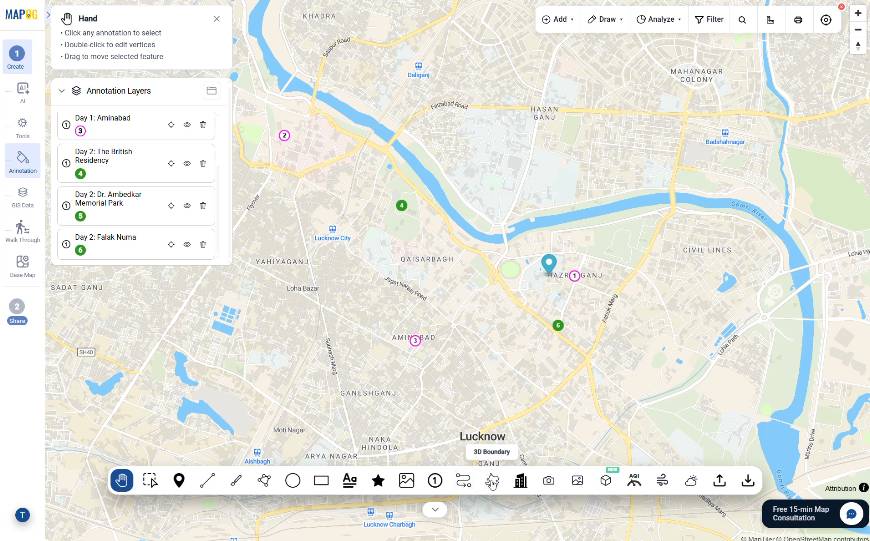Close the Hand tool hint panel
The image size is (870, 541).
[x=216, y=19]
